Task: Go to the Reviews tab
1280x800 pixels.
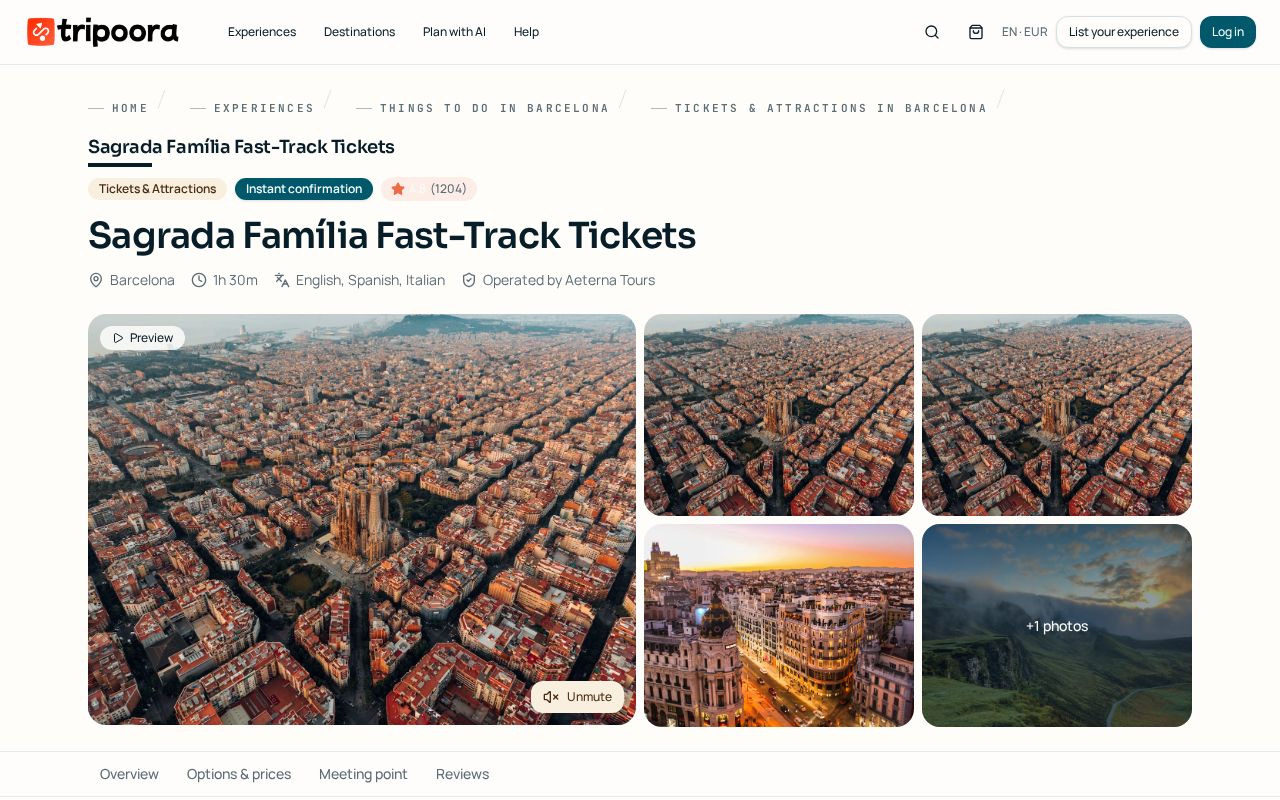Action: point(462,774)
